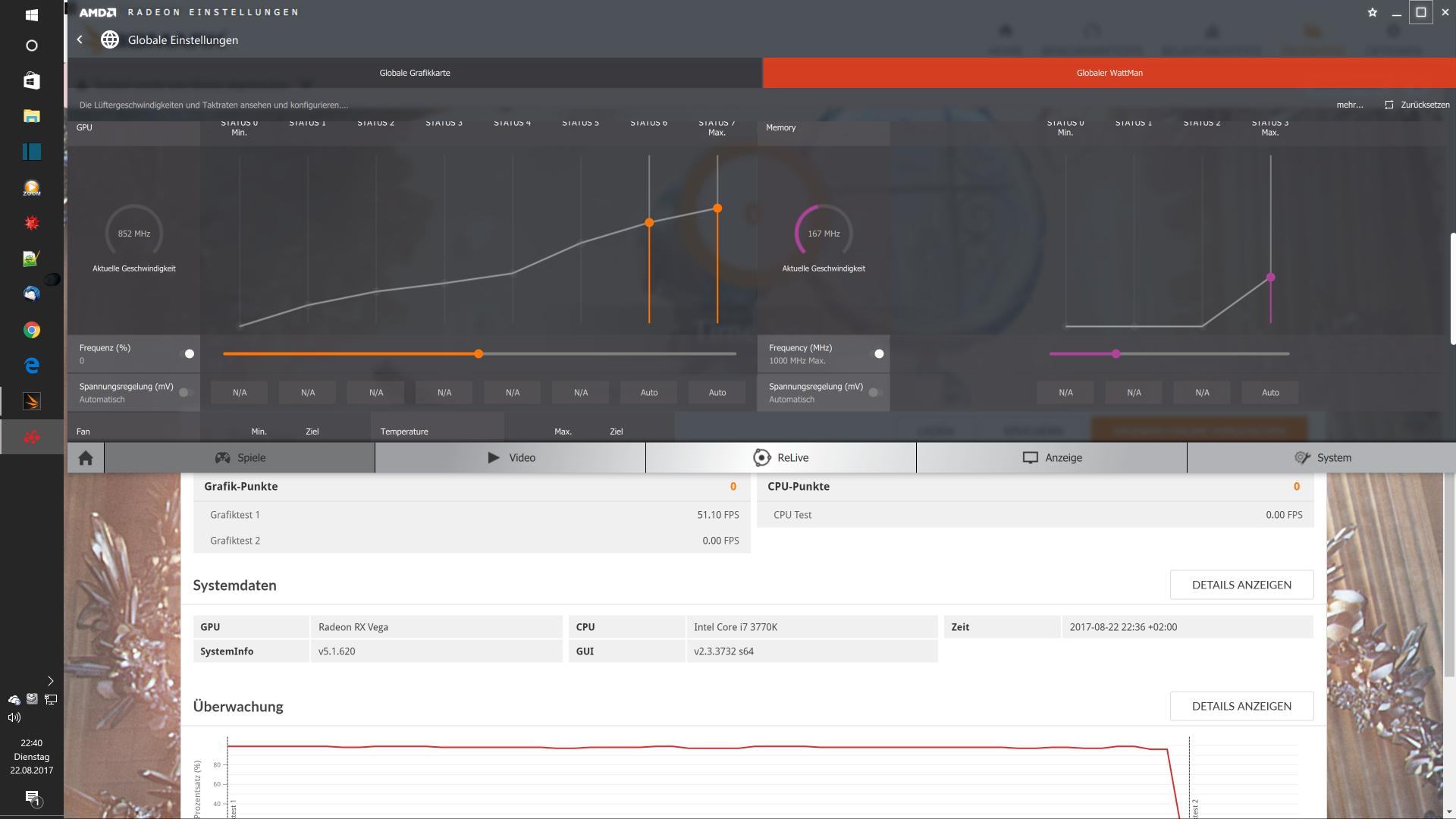1456x819 pixels.
Task: Open the red spiky-ball taskbar app
Action: [31, 223]
